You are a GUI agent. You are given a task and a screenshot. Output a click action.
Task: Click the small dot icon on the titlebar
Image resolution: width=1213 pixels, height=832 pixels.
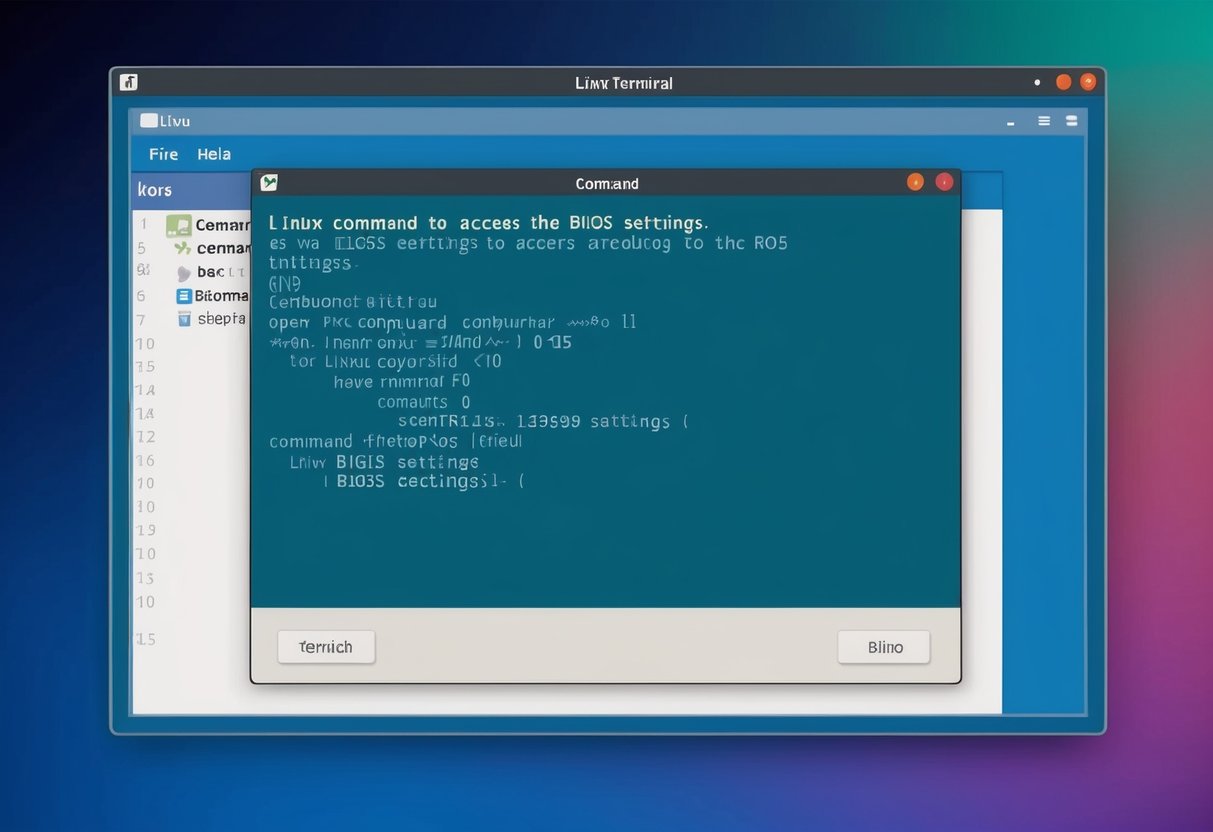tap(1037, 82)
